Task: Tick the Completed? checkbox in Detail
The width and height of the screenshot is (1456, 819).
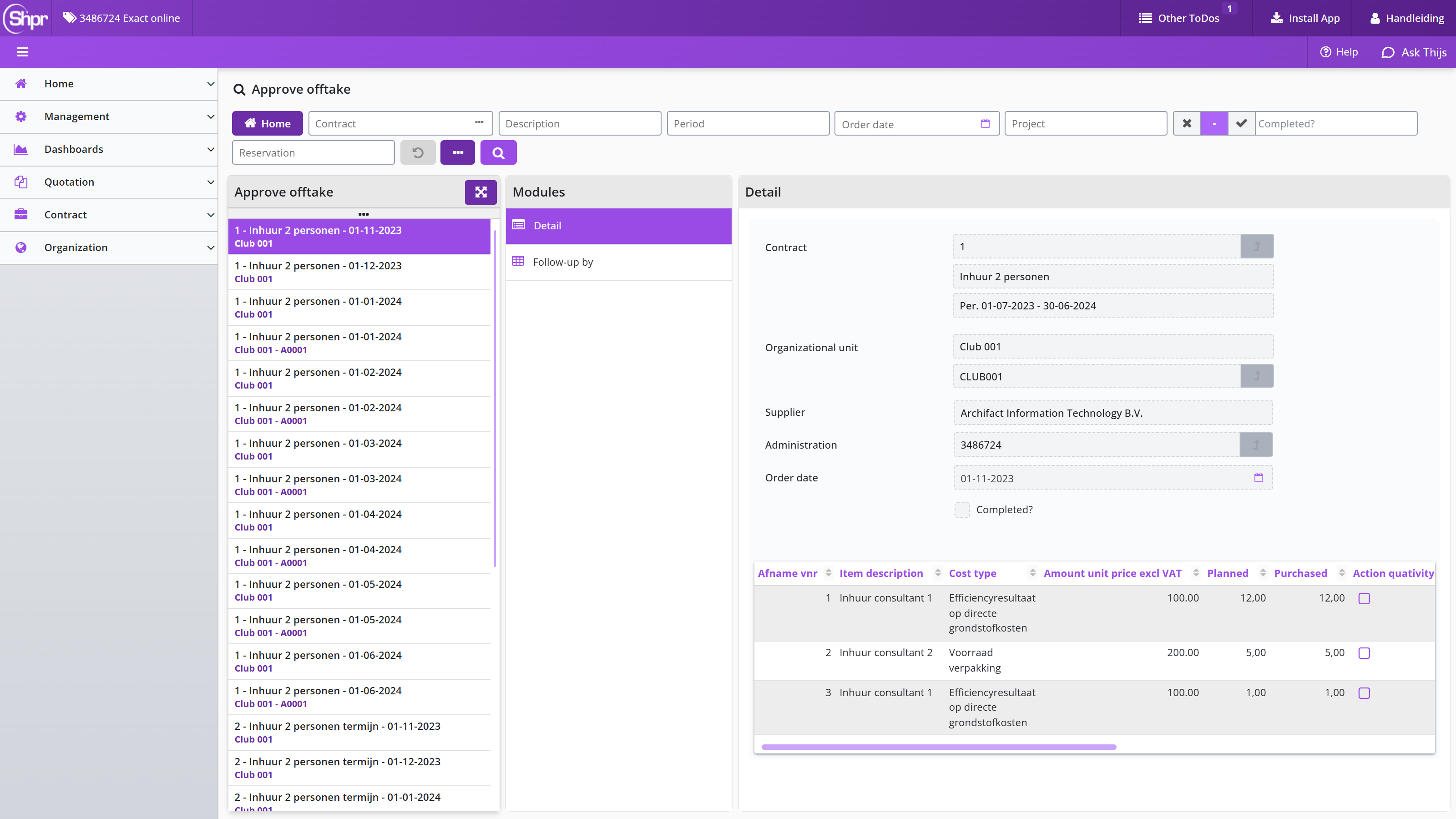Action: (962, 510)
